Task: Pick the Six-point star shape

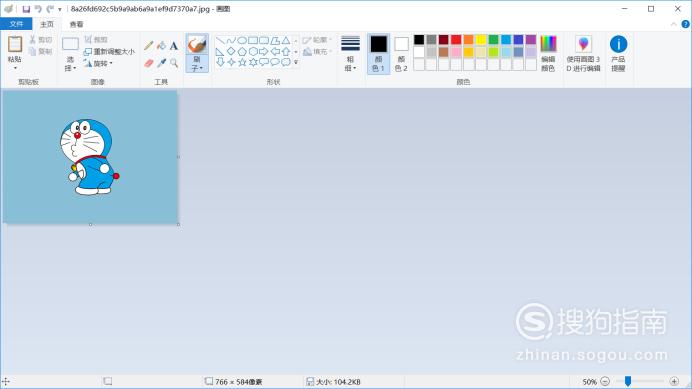Action: (x=253, y=62)
